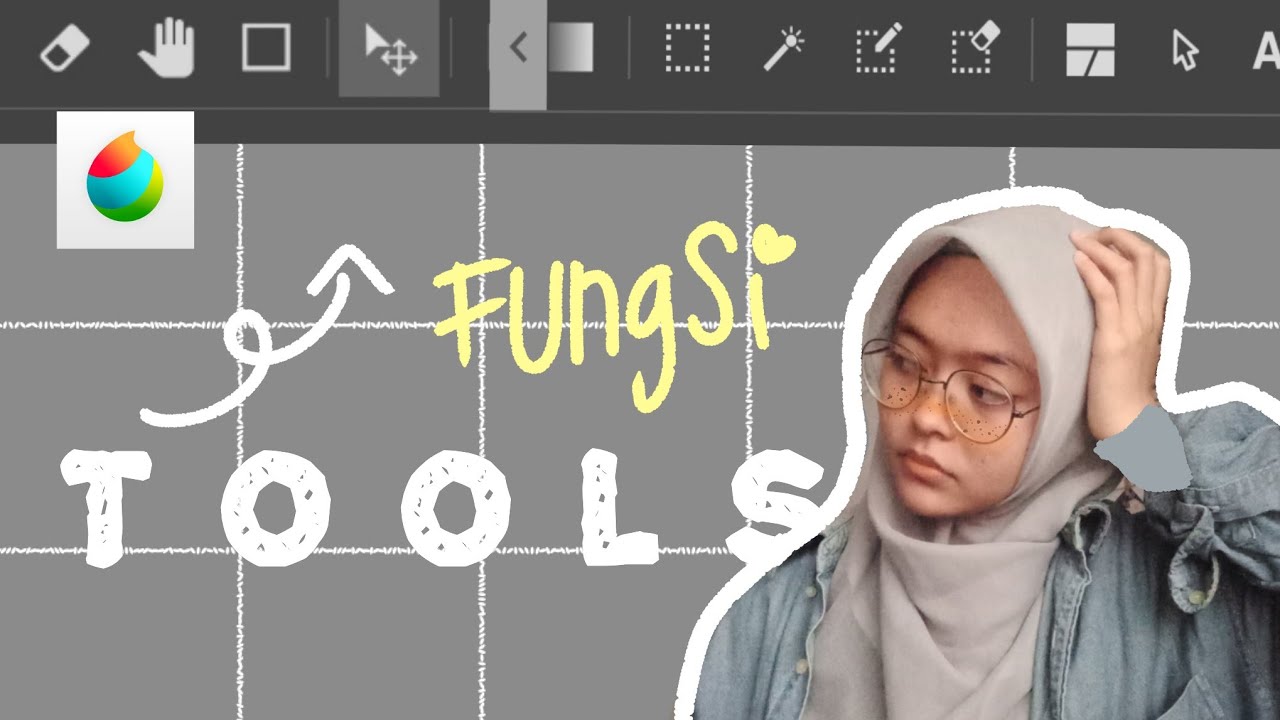Viewport: 1280px width, 720px height.
Task: Select the Gradient tool
Action: tap(571, 48)
